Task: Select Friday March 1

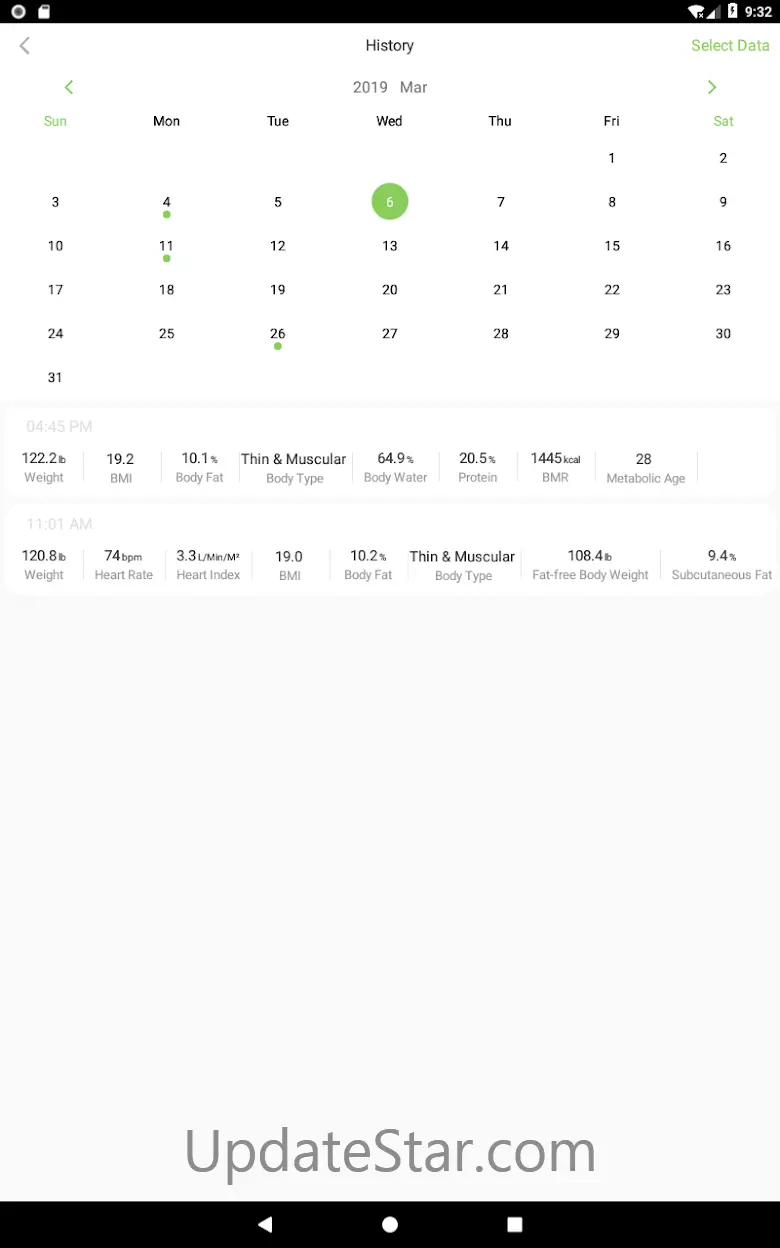Action: coord(612,158)
